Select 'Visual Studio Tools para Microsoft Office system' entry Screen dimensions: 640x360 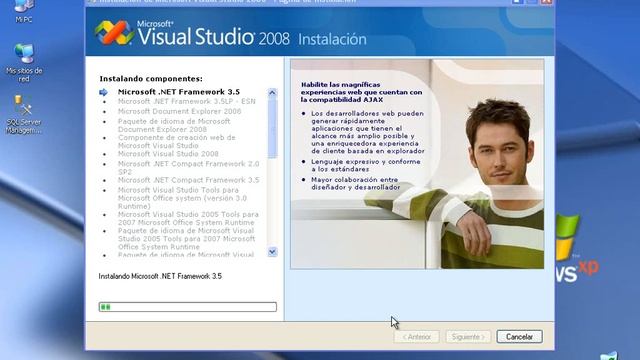click(182, 198)
